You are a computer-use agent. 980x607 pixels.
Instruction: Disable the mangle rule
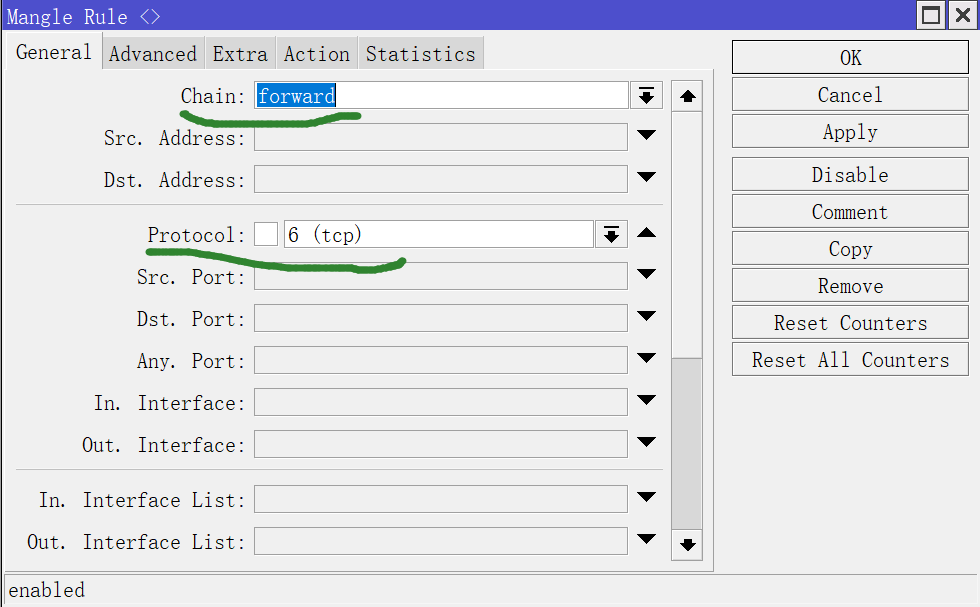pos(850,175)
